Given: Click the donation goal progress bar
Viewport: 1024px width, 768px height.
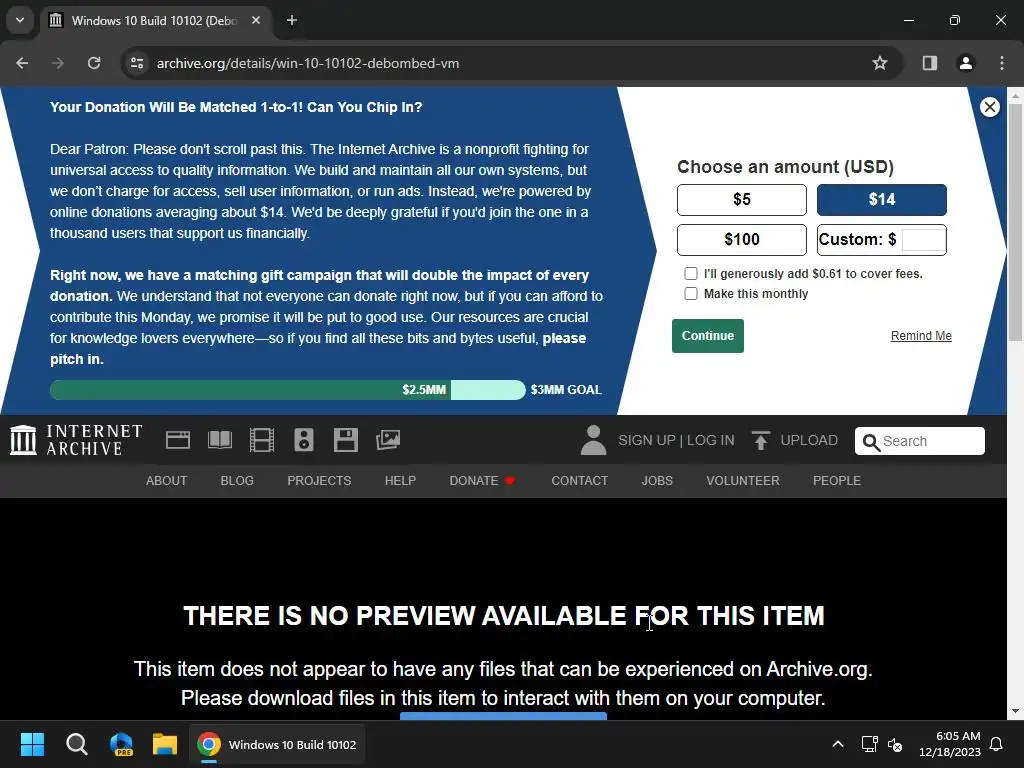Looking at the screenshot, I should 287,390.
